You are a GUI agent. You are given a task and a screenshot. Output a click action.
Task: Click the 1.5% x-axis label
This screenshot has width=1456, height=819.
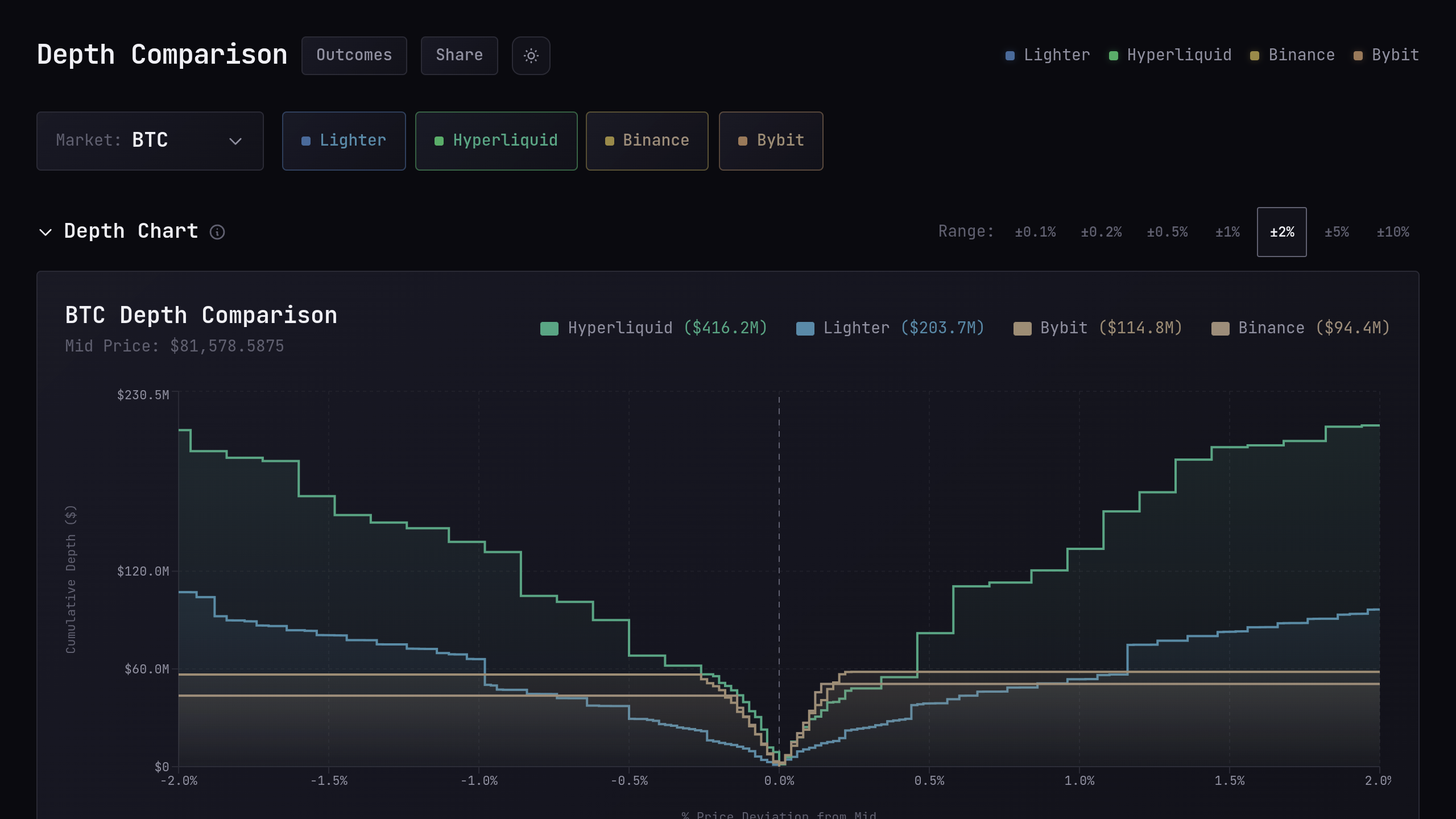(x=1230, y=781)
